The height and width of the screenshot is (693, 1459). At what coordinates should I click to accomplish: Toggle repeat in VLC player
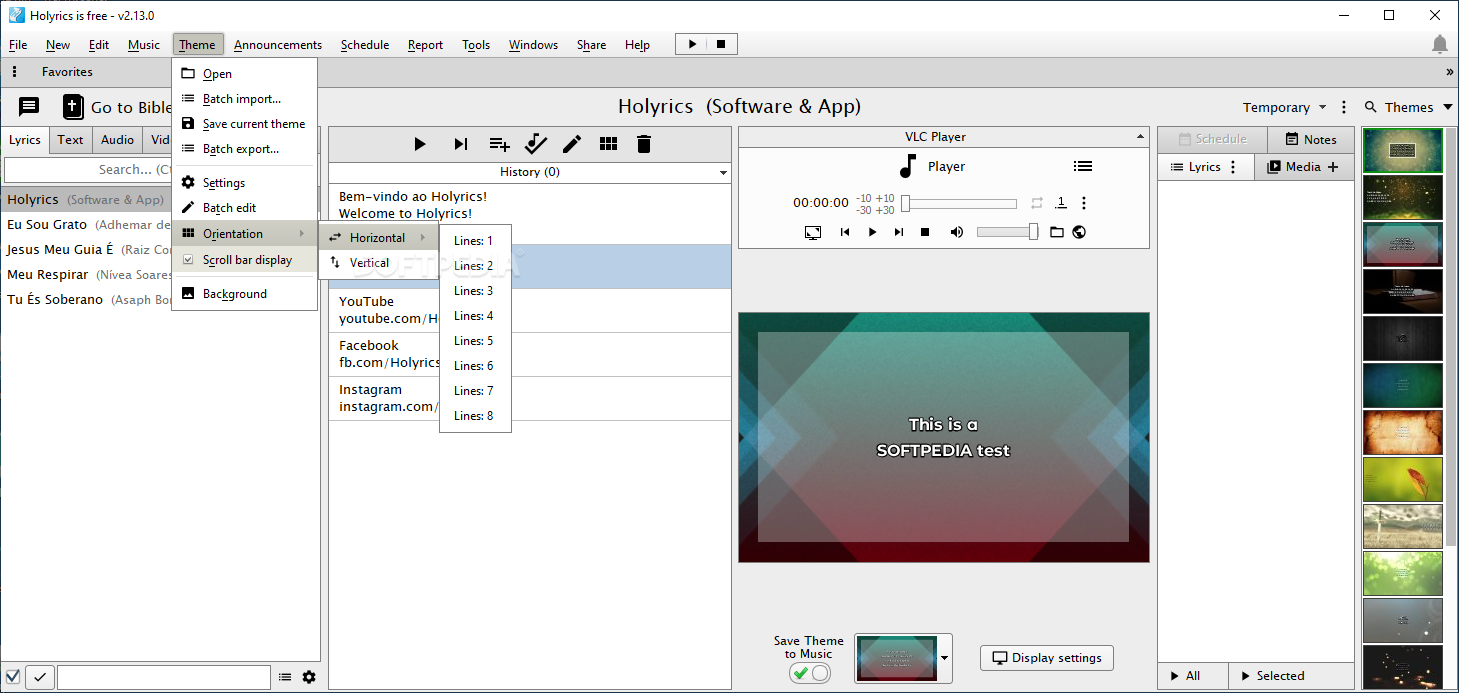1037,203
